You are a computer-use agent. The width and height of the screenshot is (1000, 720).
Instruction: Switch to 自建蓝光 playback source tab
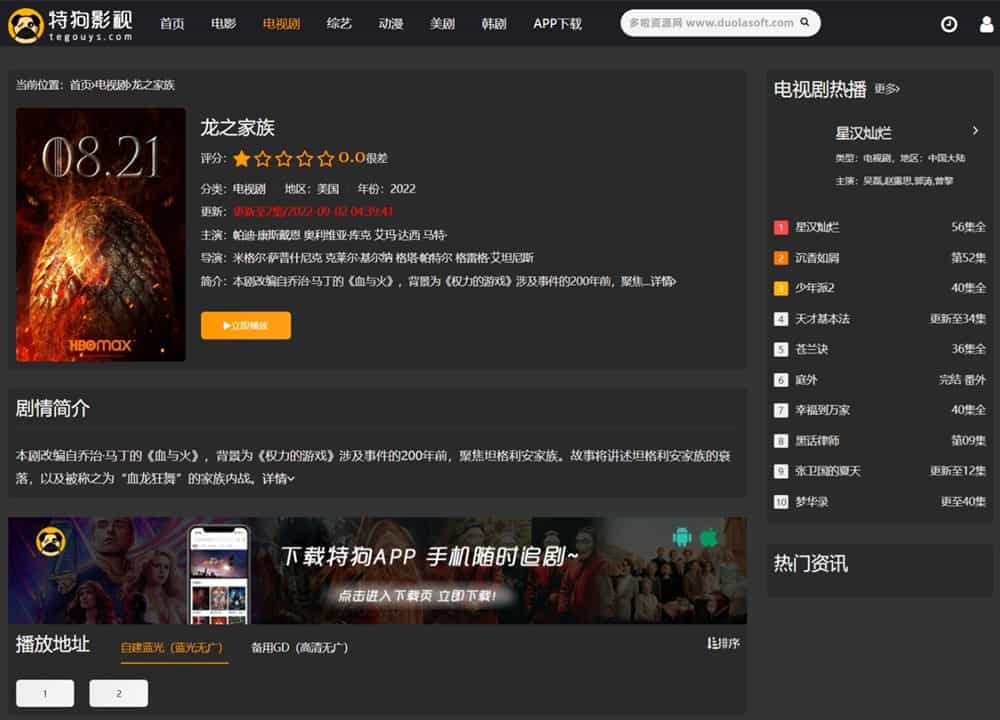pos(172,647)
